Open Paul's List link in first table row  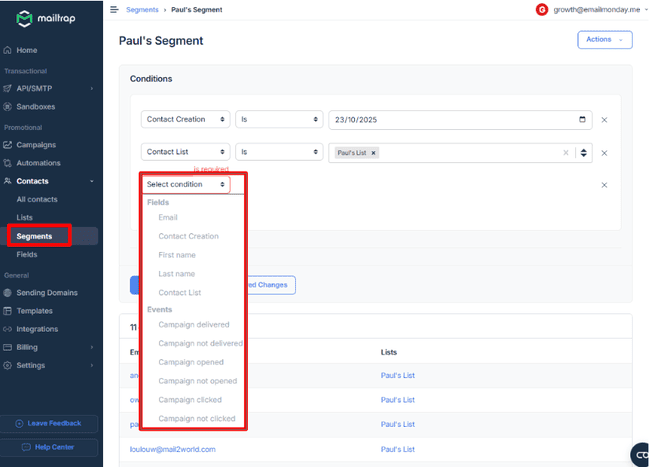[398, 375]
